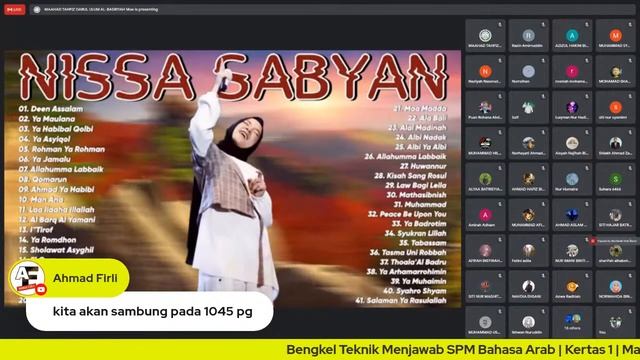Open the AHMAD ASLAM participant tile
The image size is (640, 360).
pos(572,216)
